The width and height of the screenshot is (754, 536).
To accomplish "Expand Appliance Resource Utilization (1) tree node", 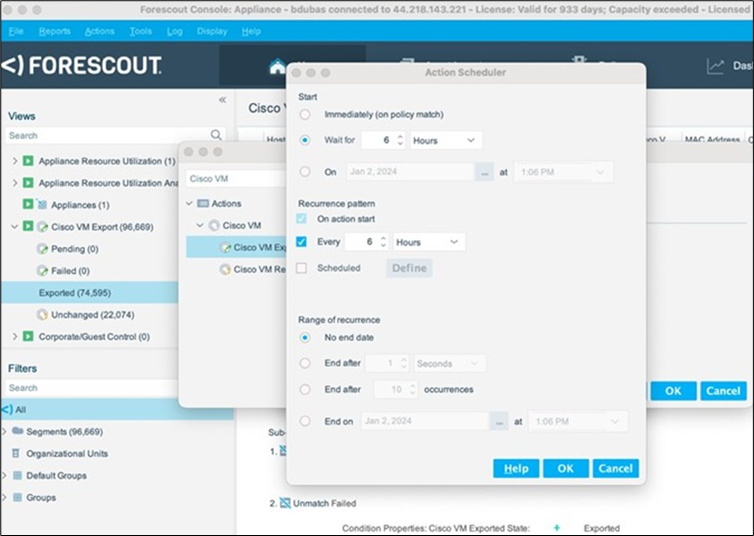I will pyautogui.click(x=15, y=161).
